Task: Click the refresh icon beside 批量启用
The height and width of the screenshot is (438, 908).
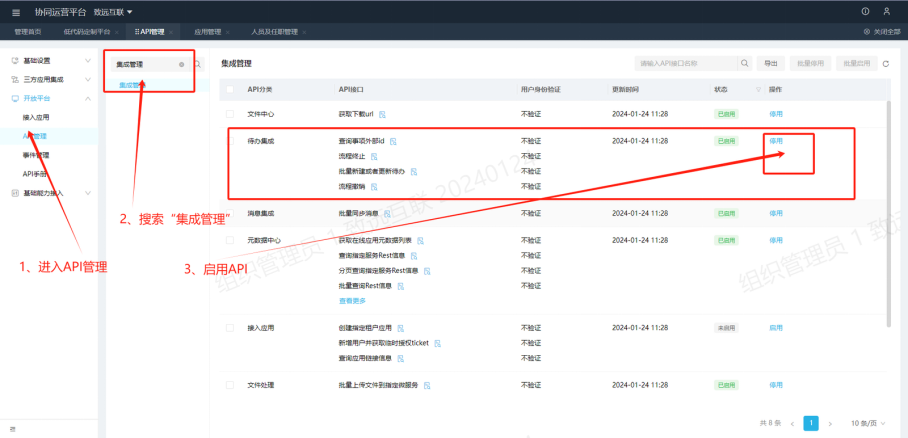Action: (885, 64)
